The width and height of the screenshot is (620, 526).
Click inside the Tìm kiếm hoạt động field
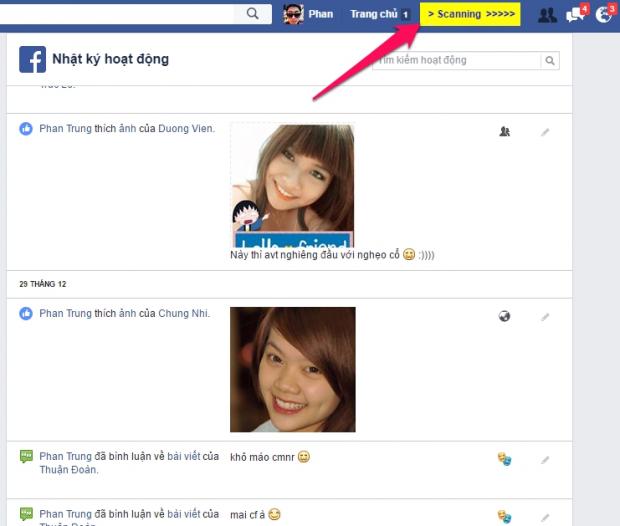click(x=455, y=61)
